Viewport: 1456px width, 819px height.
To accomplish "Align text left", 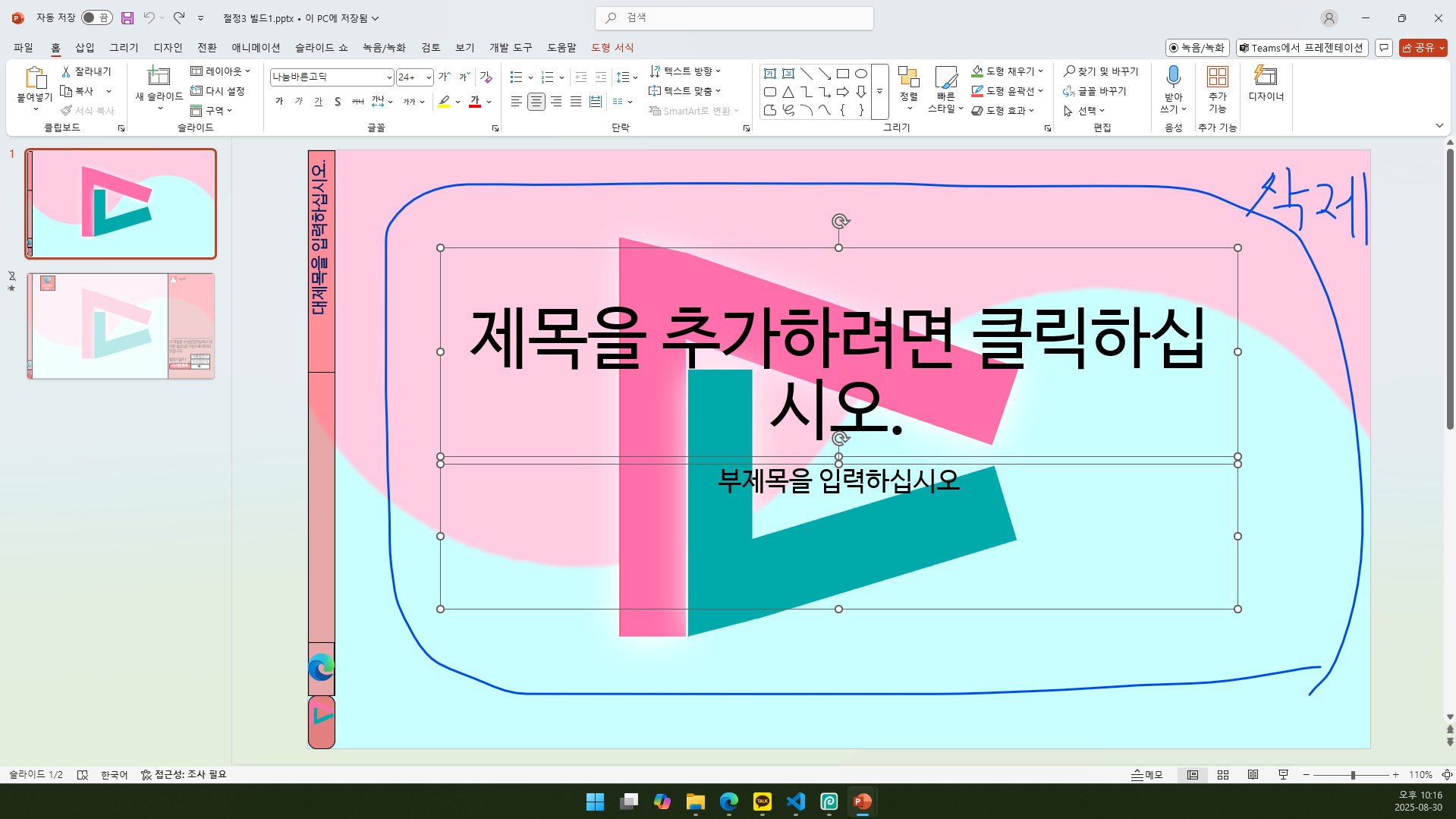I will tap(517, 102).
